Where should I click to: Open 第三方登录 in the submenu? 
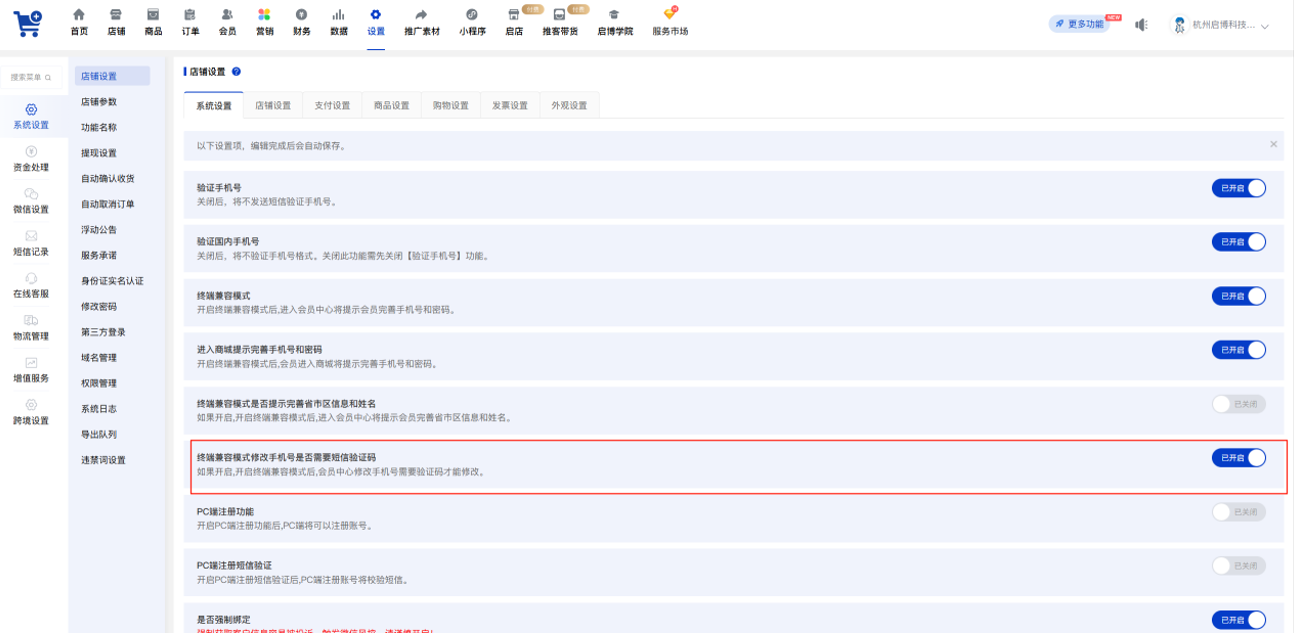pos(103,332)
